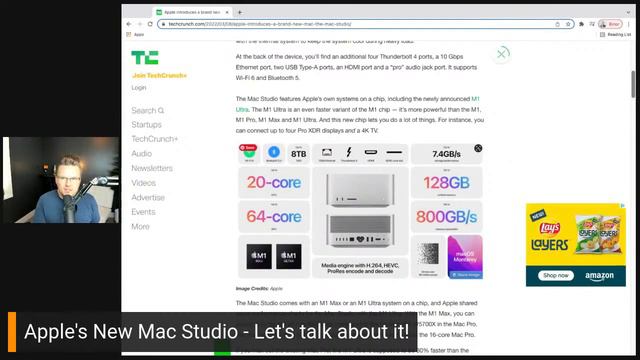This screenshot has width=640, height=360.
Task: Click the Lay's Layers ad banner
Action: coord(576,245)
